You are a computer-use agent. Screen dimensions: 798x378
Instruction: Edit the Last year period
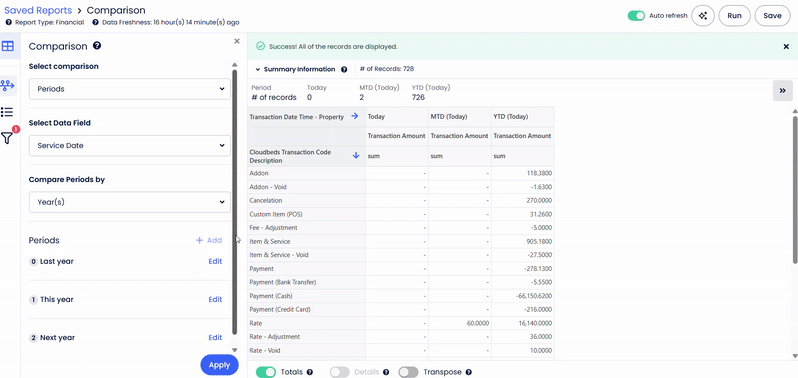215,261
